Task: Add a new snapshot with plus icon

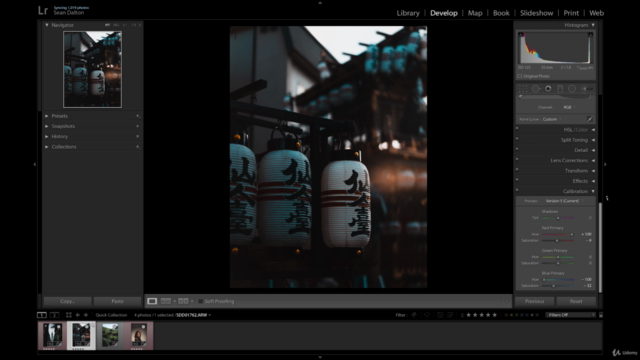Action: click(x=138, y=126)
